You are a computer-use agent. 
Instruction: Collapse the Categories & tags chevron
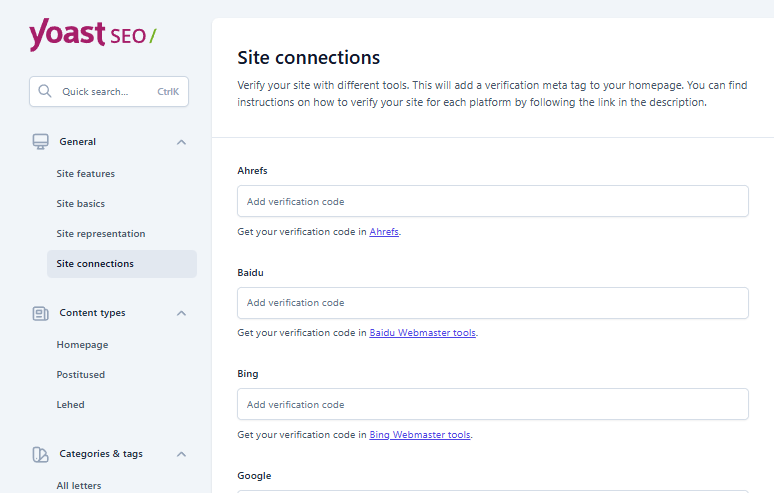tap(181, 454)
